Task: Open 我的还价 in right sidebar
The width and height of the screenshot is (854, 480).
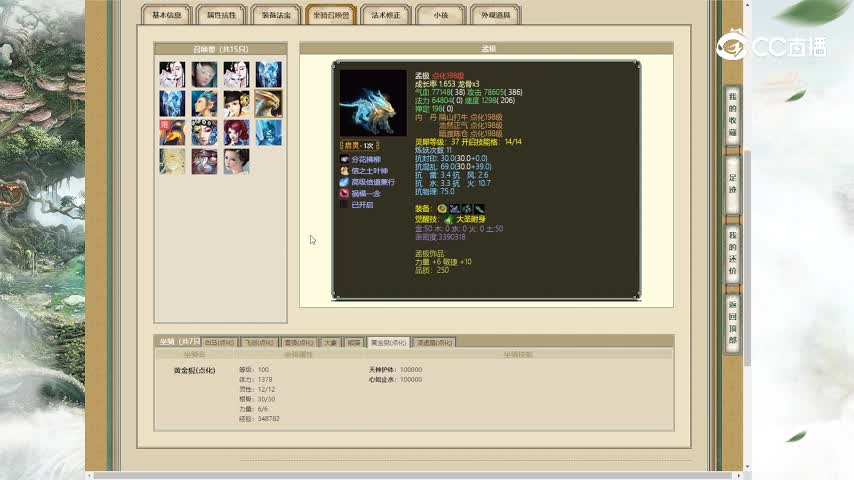Action: pos(733,253)
